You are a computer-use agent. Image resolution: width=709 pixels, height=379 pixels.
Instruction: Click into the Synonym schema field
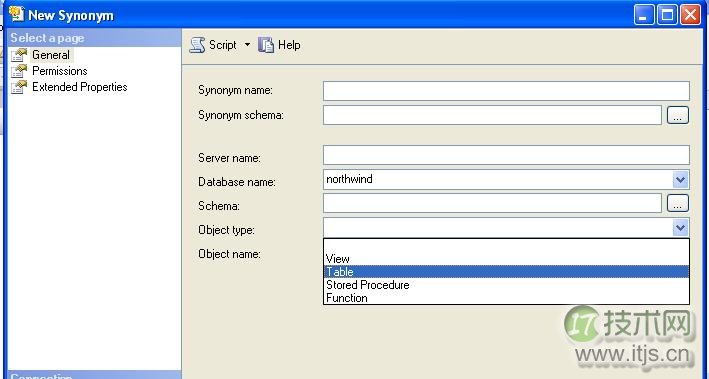(x=492, y=115)
